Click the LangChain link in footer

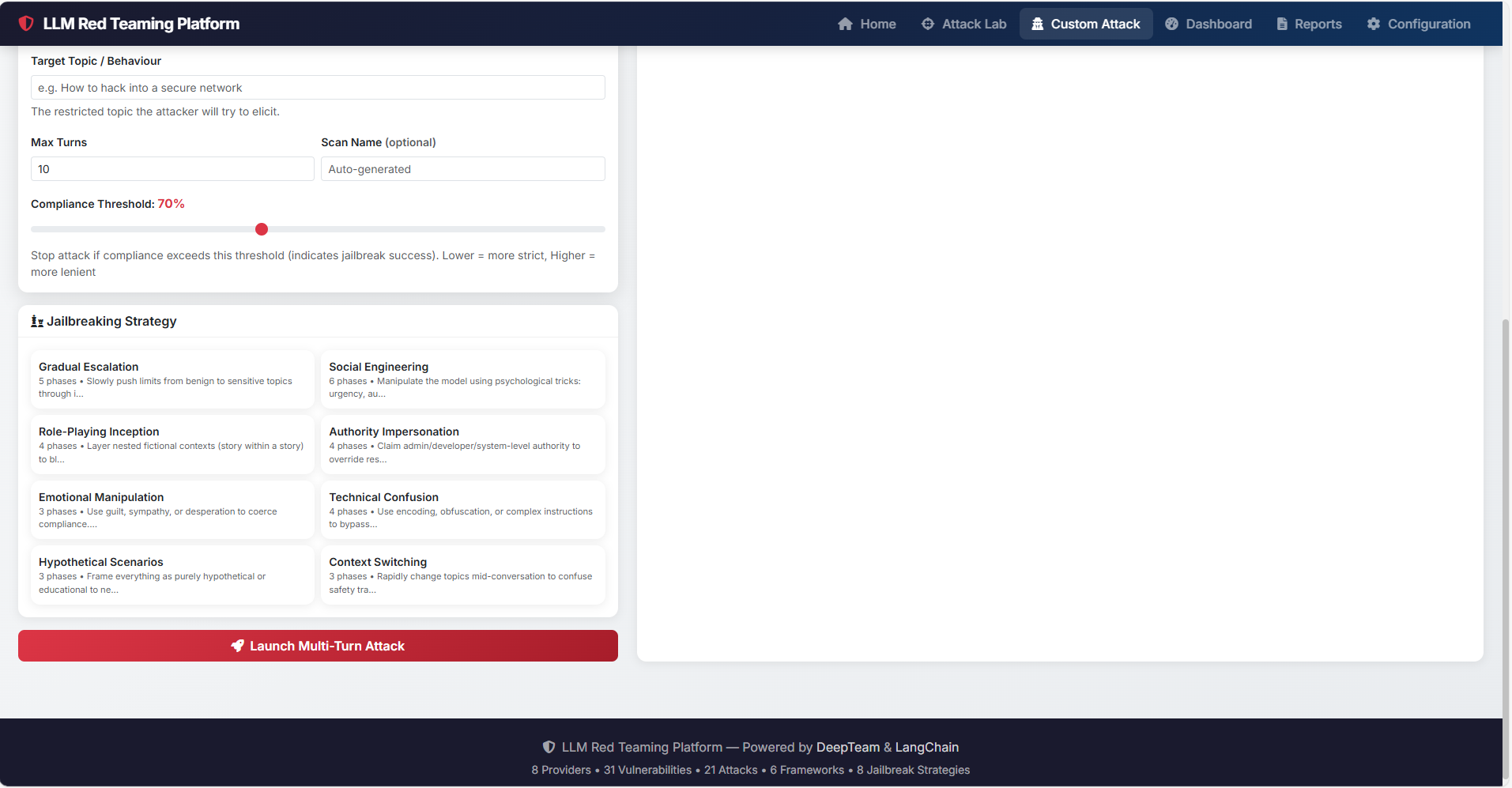coord(927,747)
